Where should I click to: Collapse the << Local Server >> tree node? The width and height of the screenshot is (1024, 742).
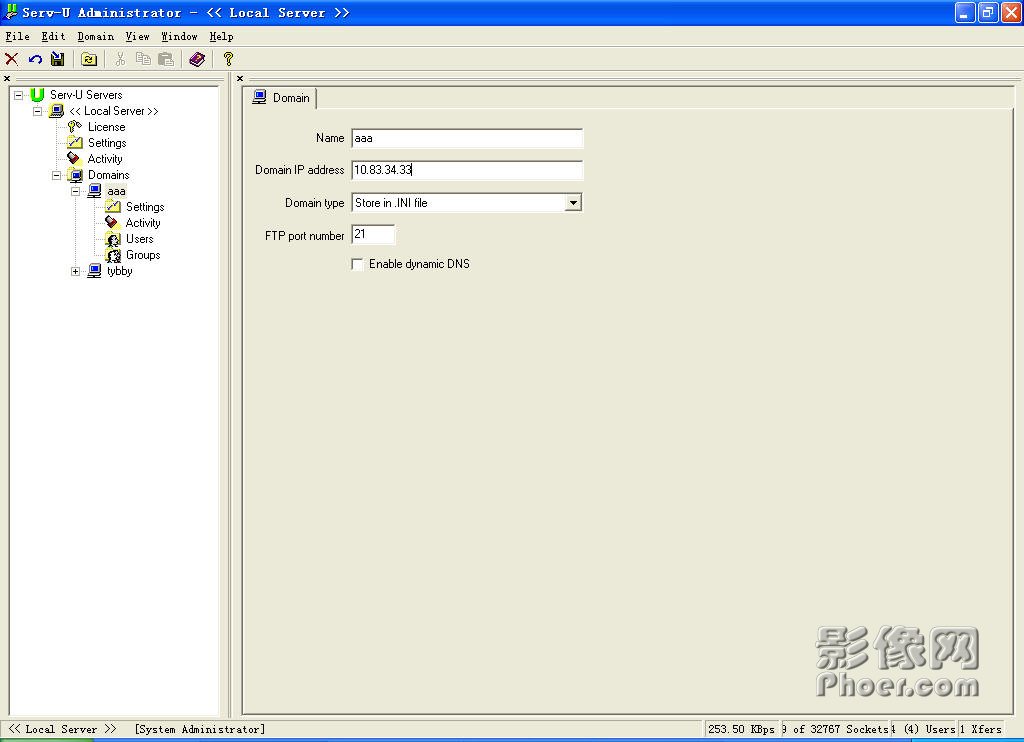(x=38, y=111)
